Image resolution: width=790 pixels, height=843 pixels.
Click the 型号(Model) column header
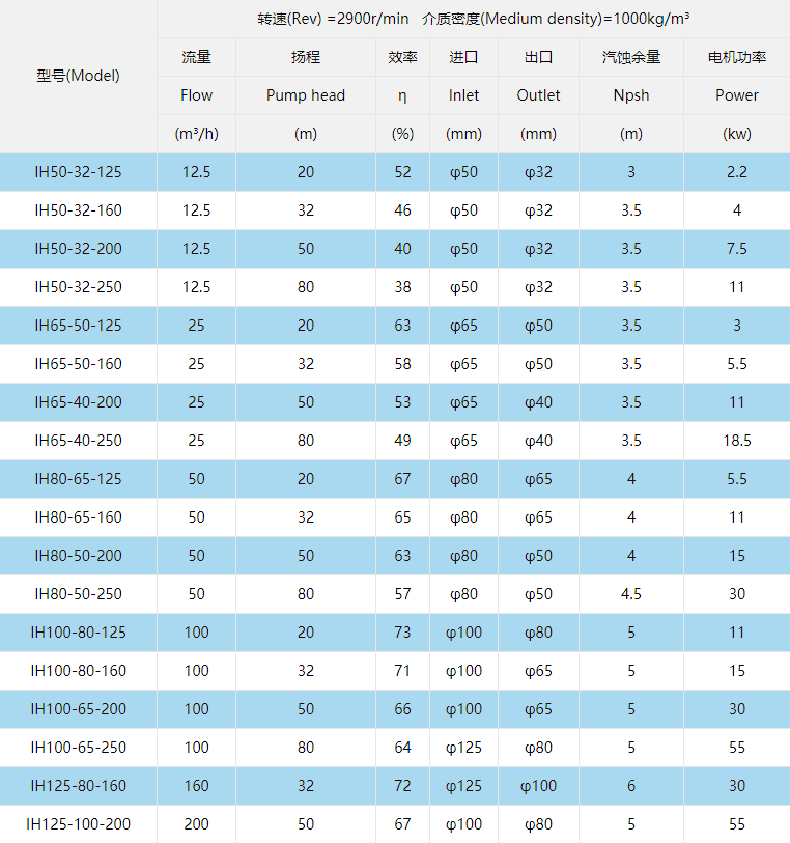(78, 76)
